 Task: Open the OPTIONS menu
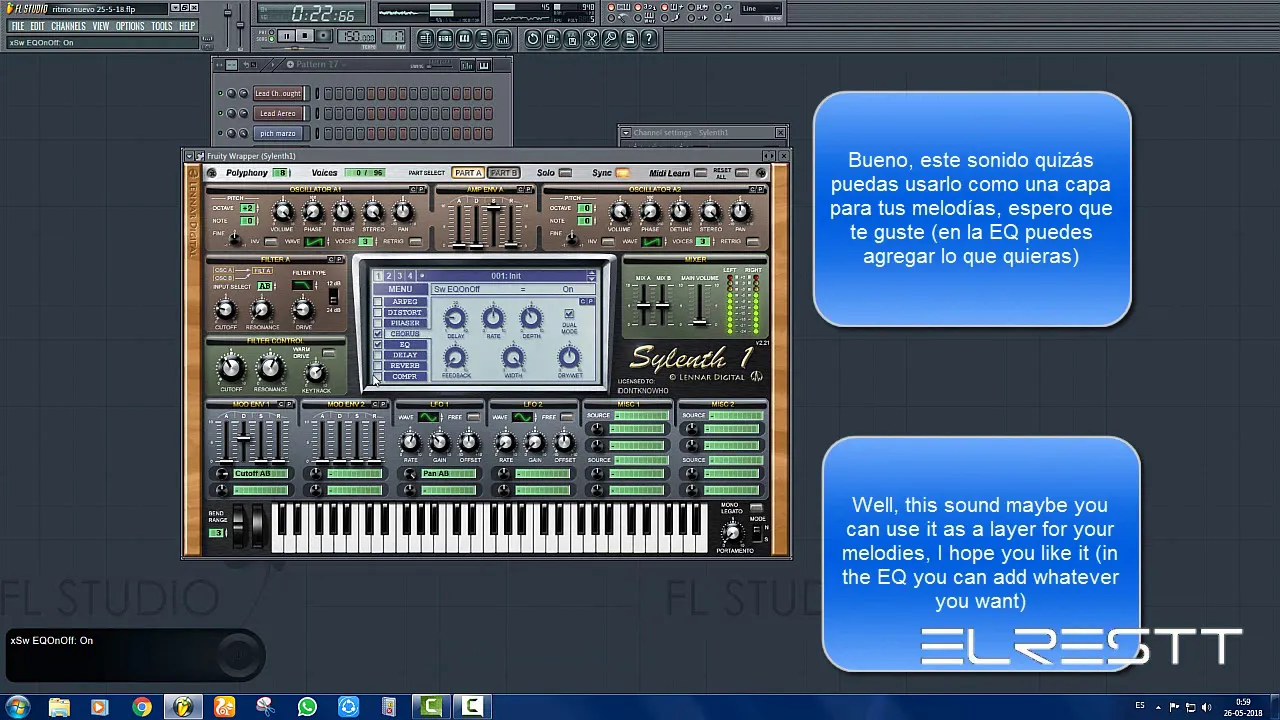click(130, 26)
